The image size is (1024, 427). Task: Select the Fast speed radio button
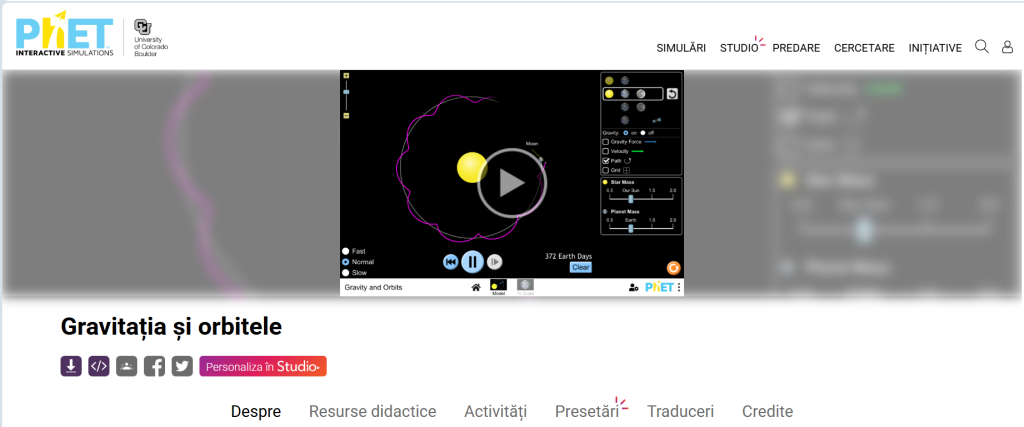346,251
